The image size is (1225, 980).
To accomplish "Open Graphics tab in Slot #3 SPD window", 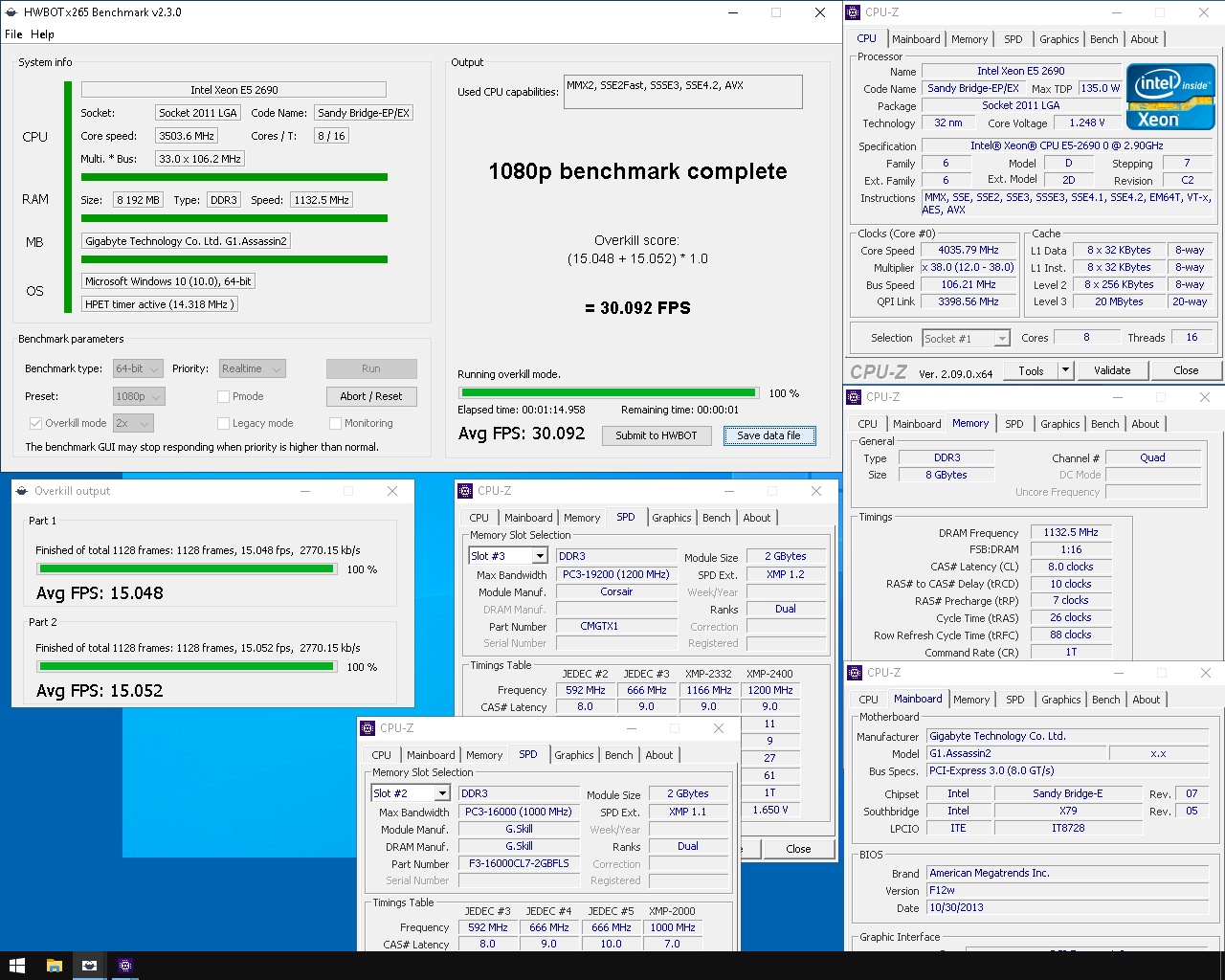I will (x=672, y=518).
